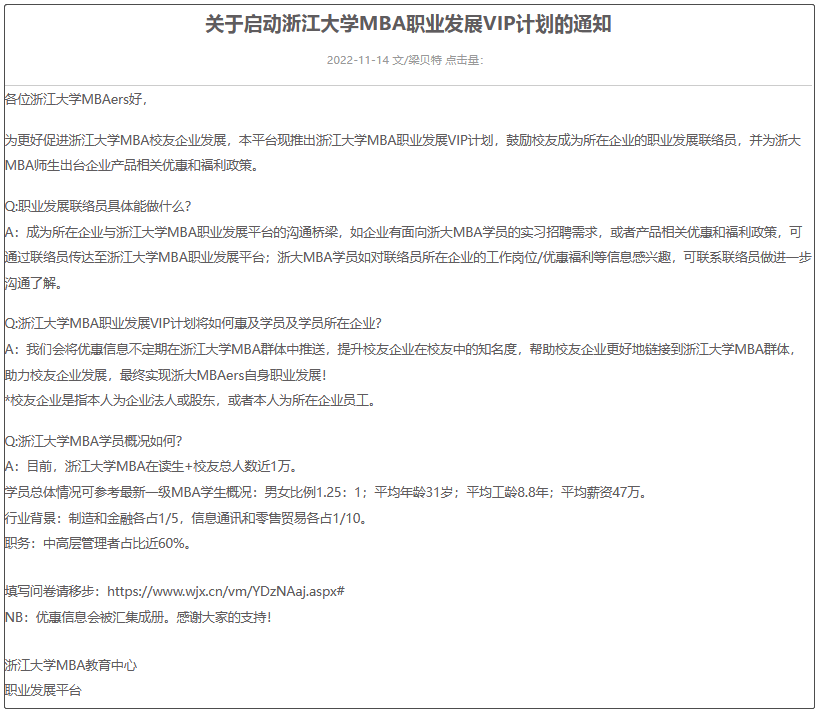Click the line starting 通过联络员传达至

pyautogui.click(x=408, y=258)
